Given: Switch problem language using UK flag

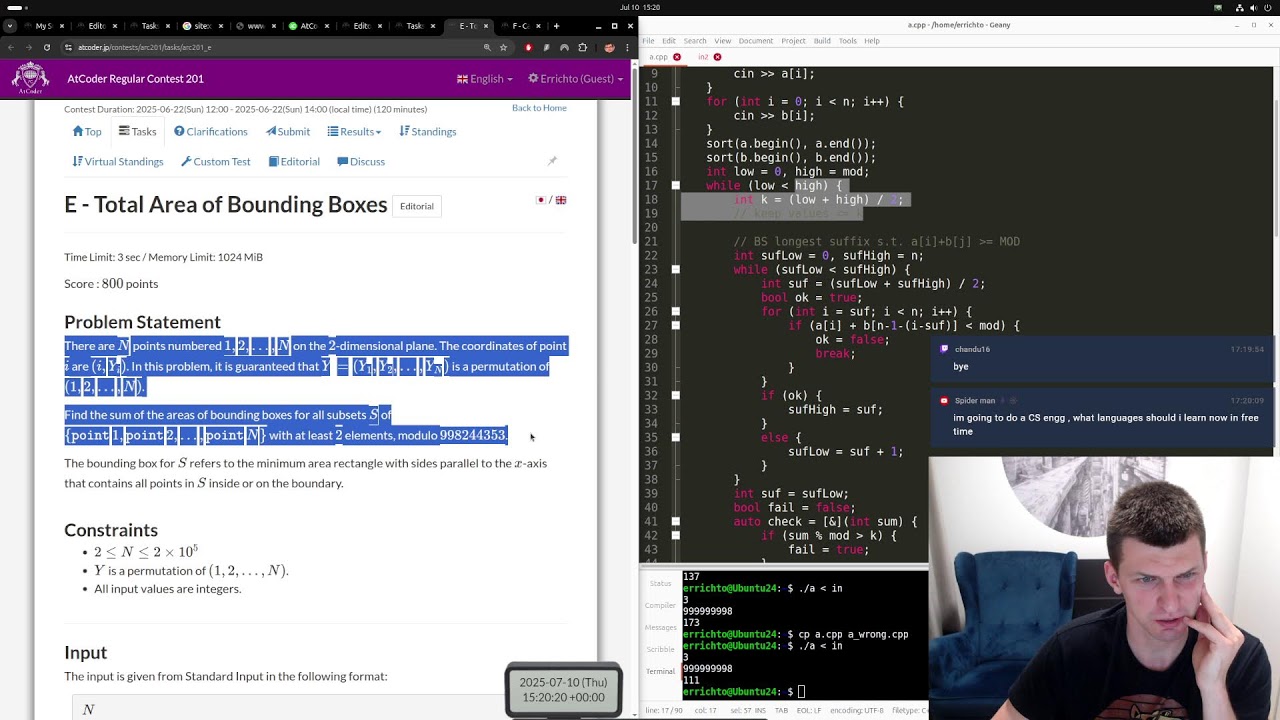Looking at the screenshot, I should click(x=561, y=200).
